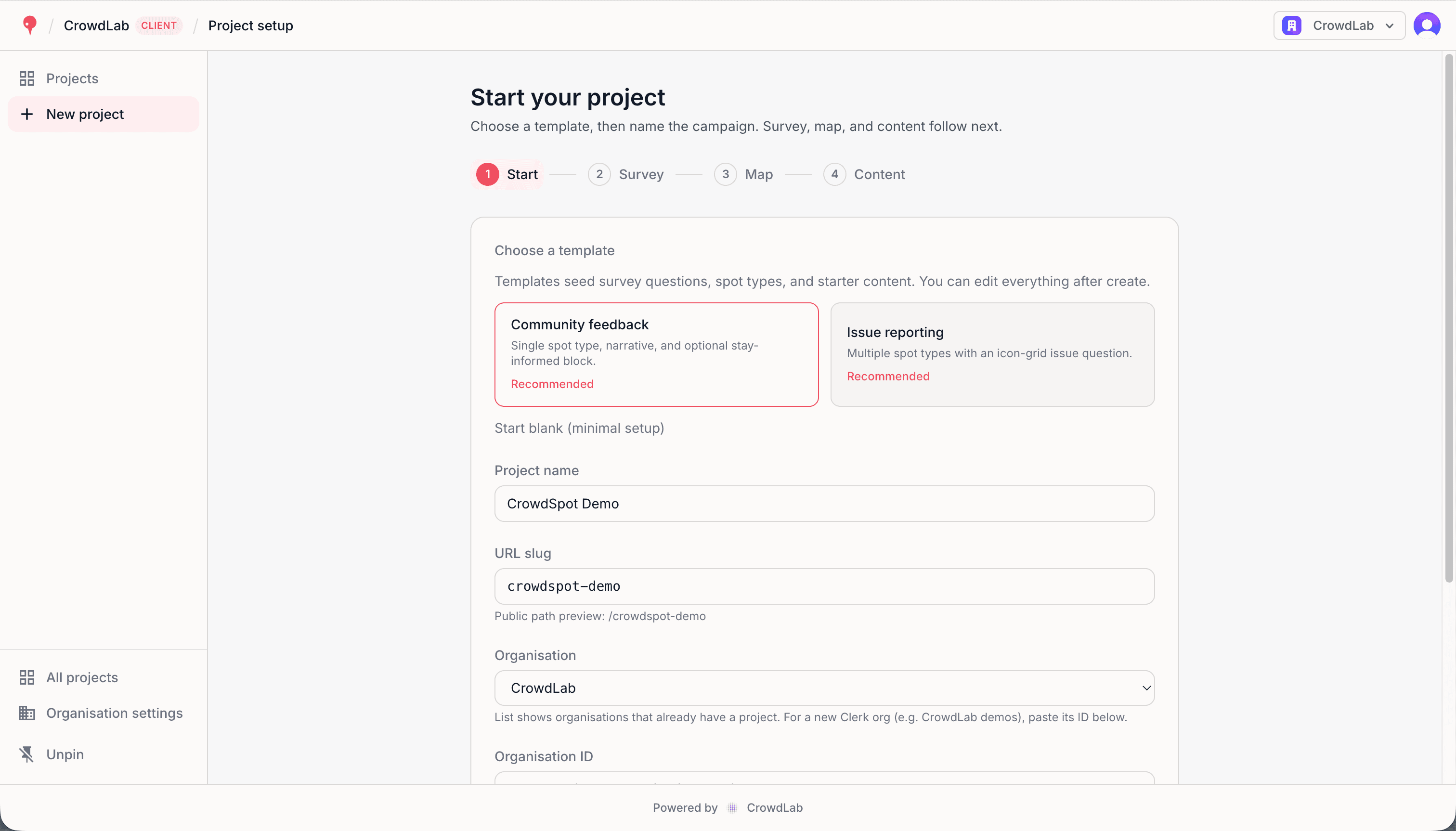Open the Projects grid icon in sidebar
Screen dimensions: 1456x831
(27, 78)
